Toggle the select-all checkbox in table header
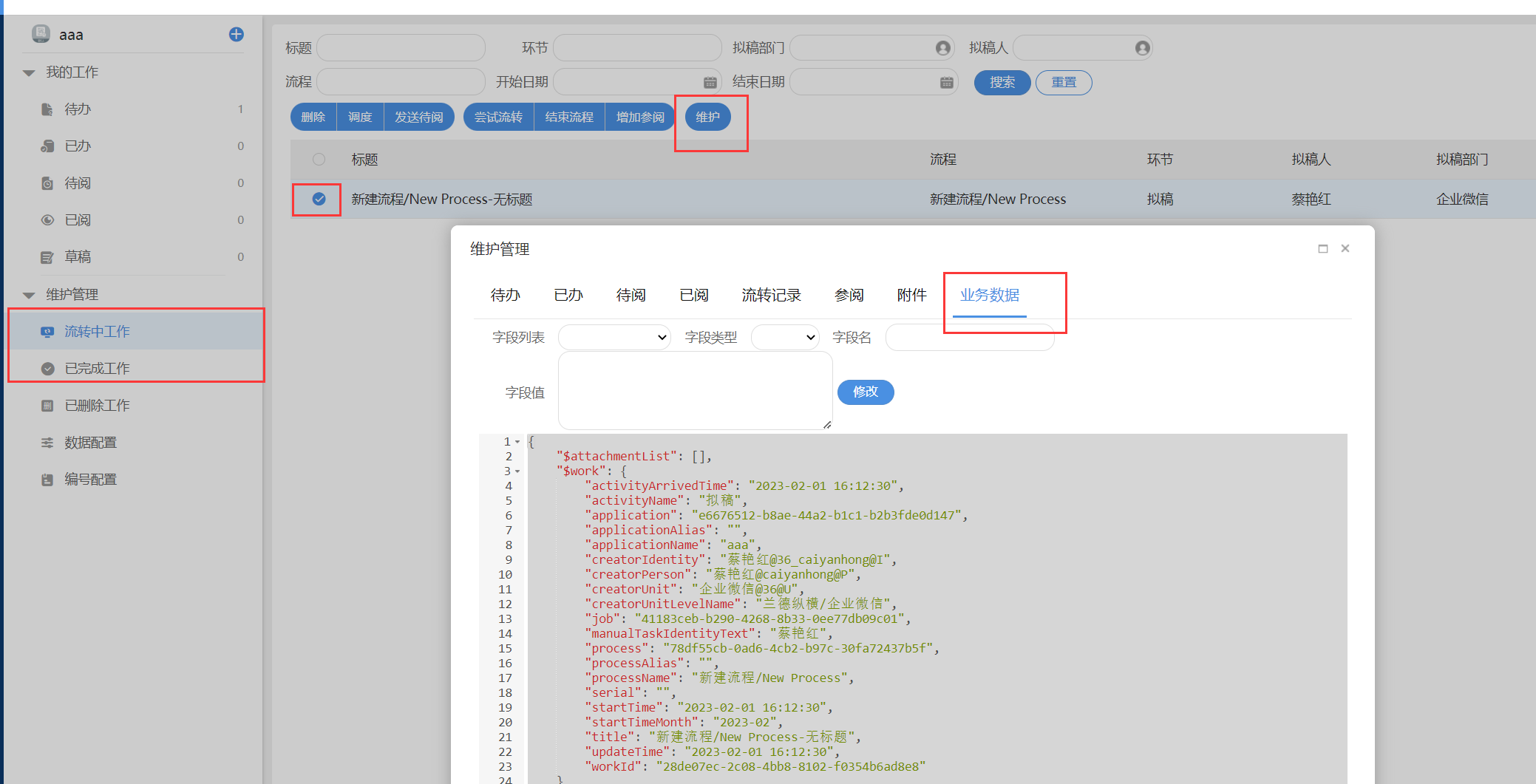 point(319,159)
